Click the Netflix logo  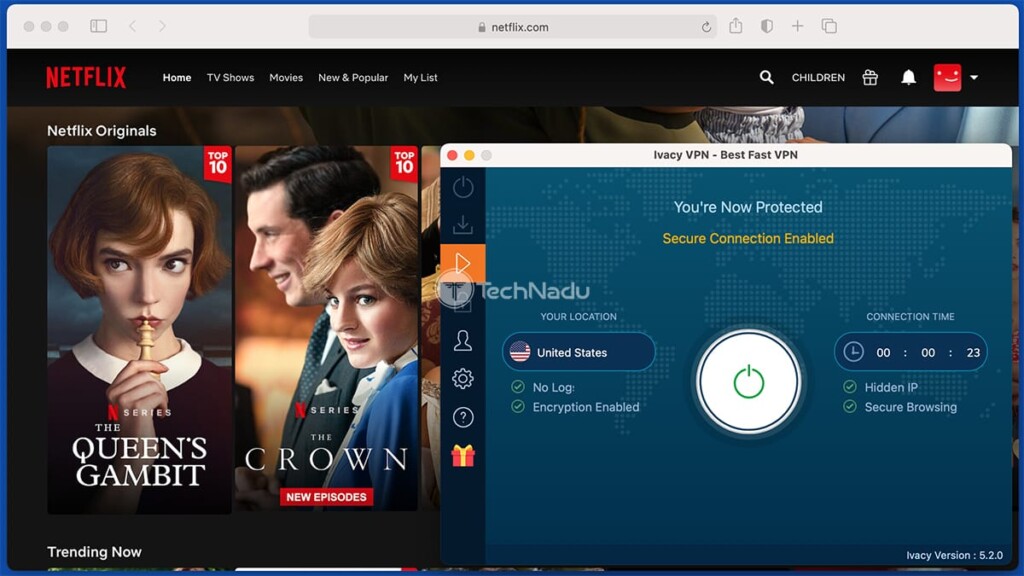pos(86,78)
